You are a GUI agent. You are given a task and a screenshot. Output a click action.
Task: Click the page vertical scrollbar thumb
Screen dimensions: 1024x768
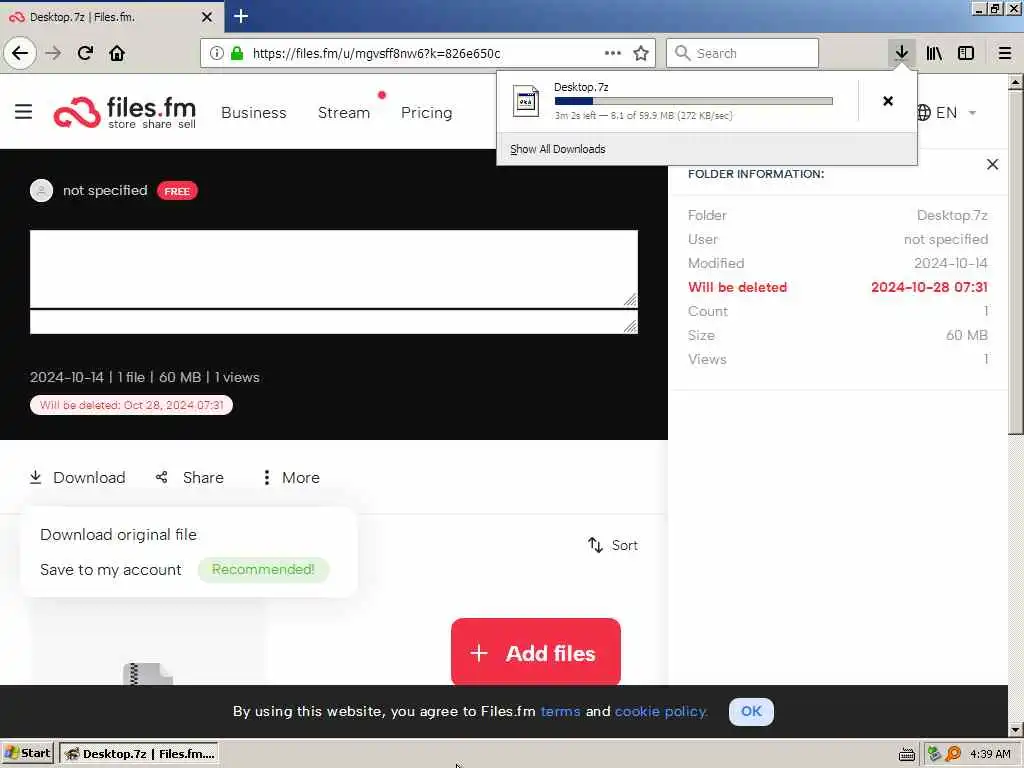[1015, 263]
